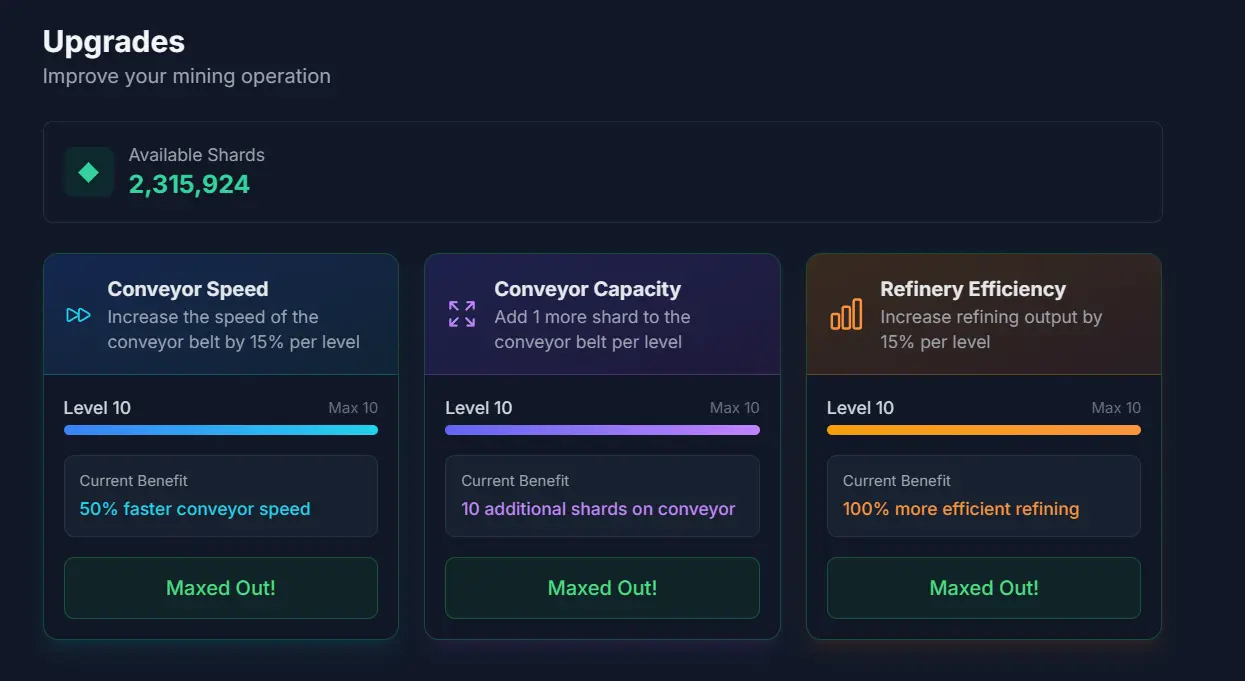Select the Conveyor Speed card title
The image size is (1245, 681).
tap(188, 289)
